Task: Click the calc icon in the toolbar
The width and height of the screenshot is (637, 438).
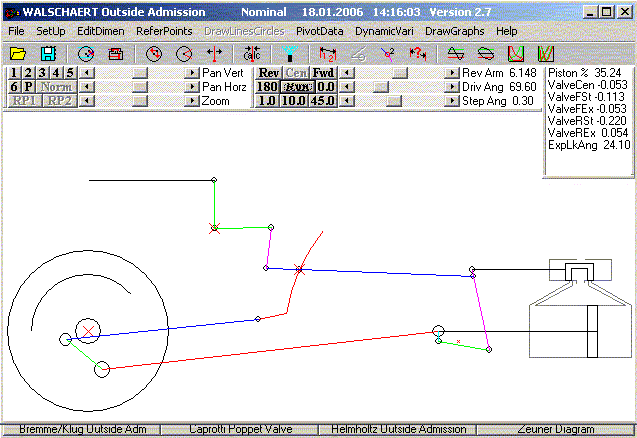Action: [251, 53]
